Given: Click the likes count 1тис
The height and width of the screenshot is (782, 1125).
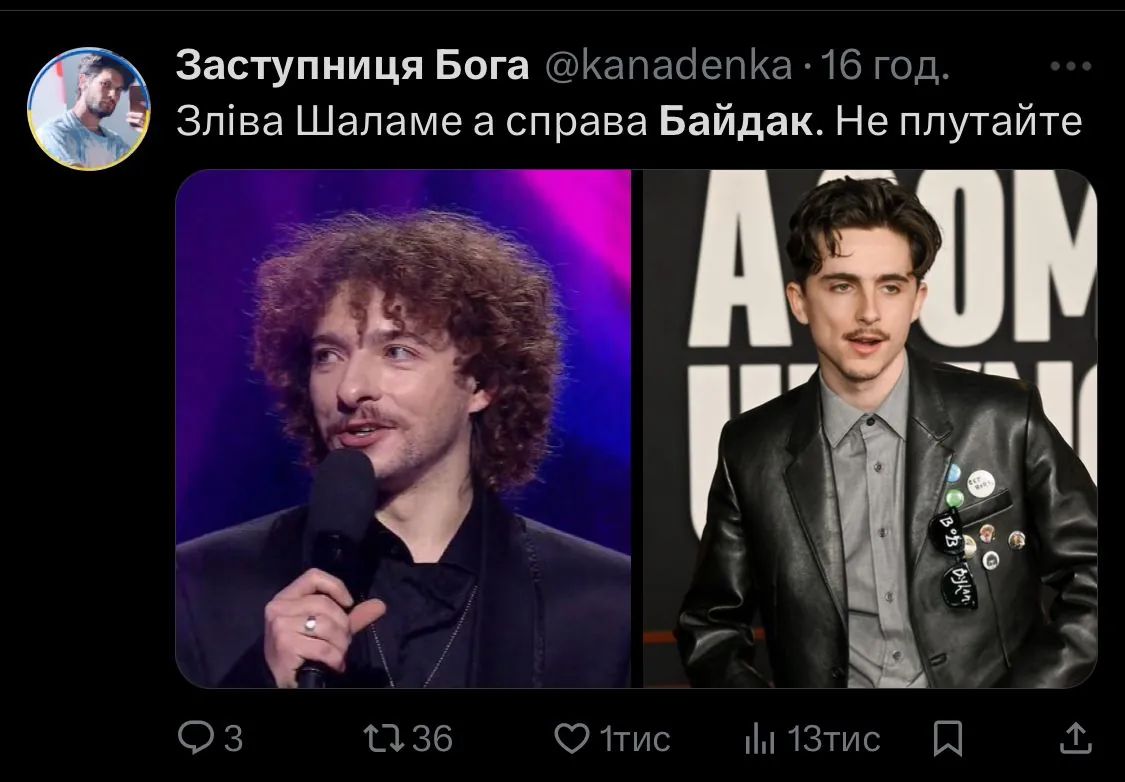Looking at the screenshot, I should 635,738.
